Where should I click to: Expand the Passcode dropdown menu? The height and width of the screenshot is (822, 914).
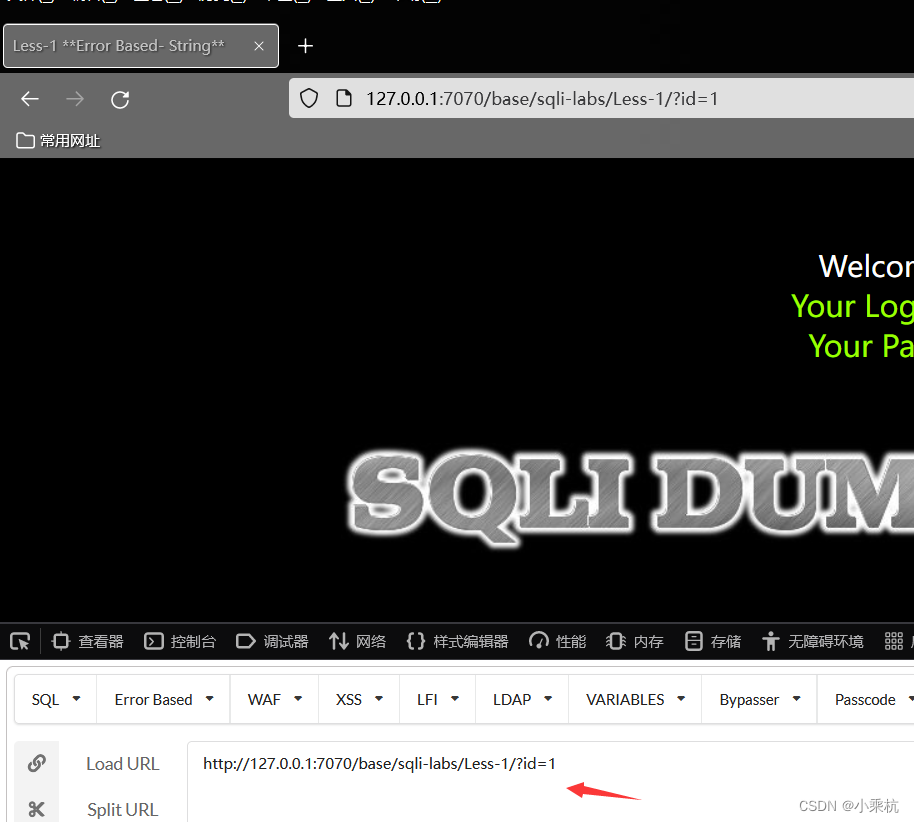point(866,699)
